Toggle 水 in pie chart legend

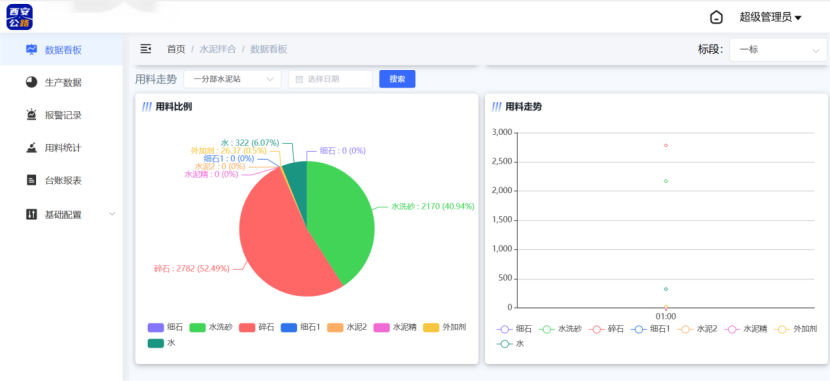point(161,343)
